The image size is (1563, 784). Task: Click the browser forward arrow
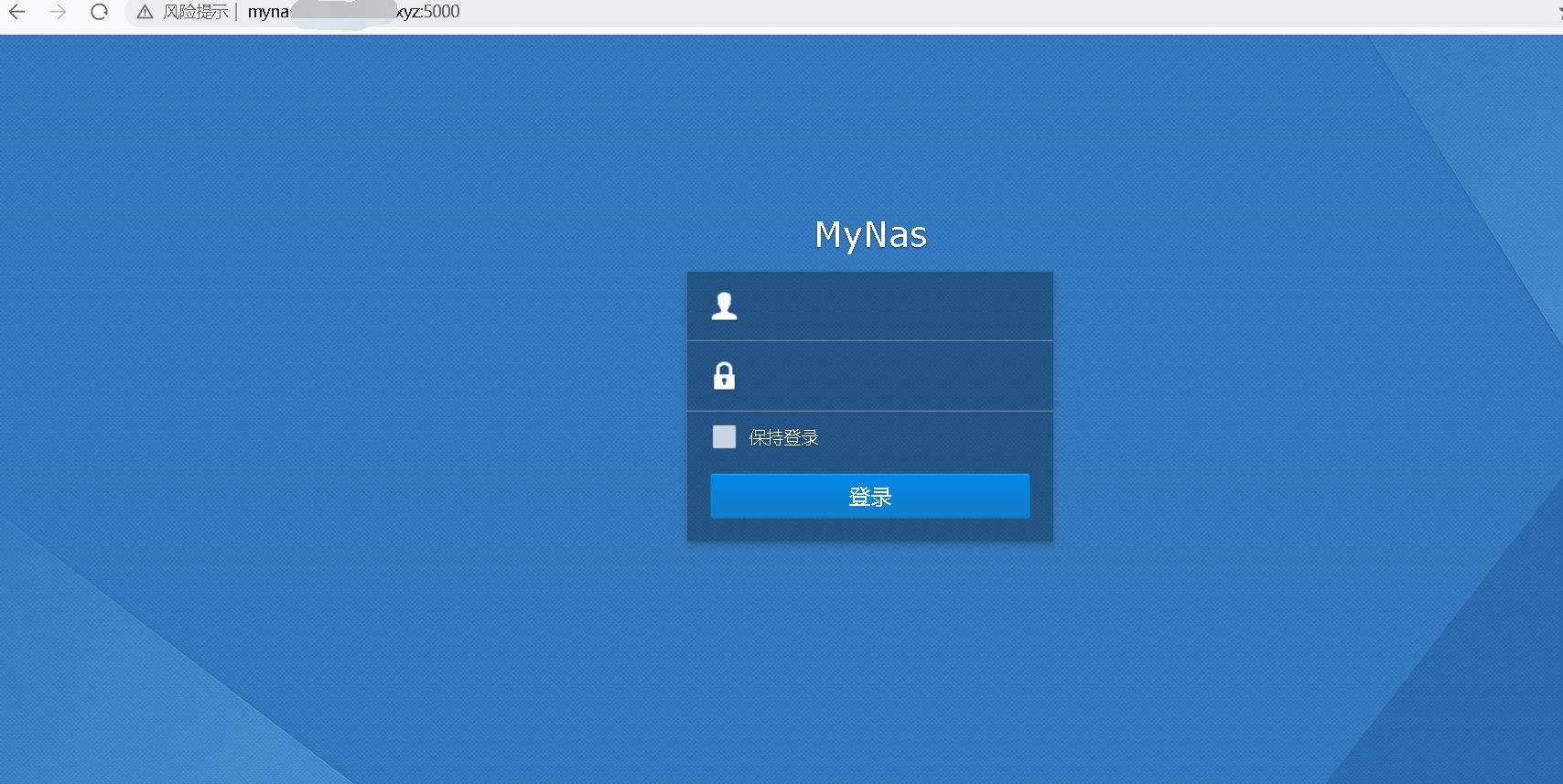click(x=59, y=12)
